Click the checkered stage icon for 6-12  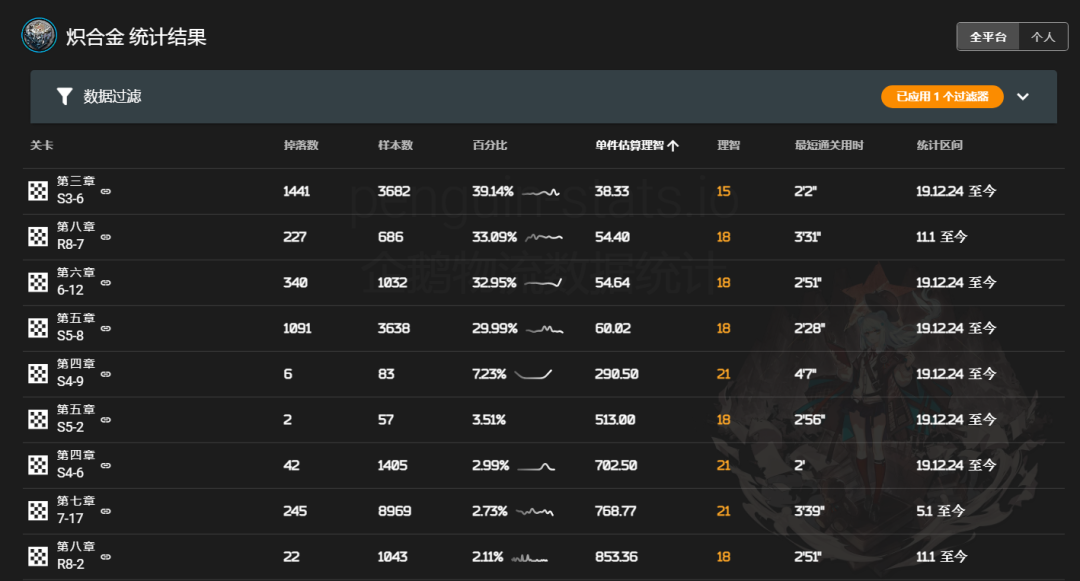[38, 283]
